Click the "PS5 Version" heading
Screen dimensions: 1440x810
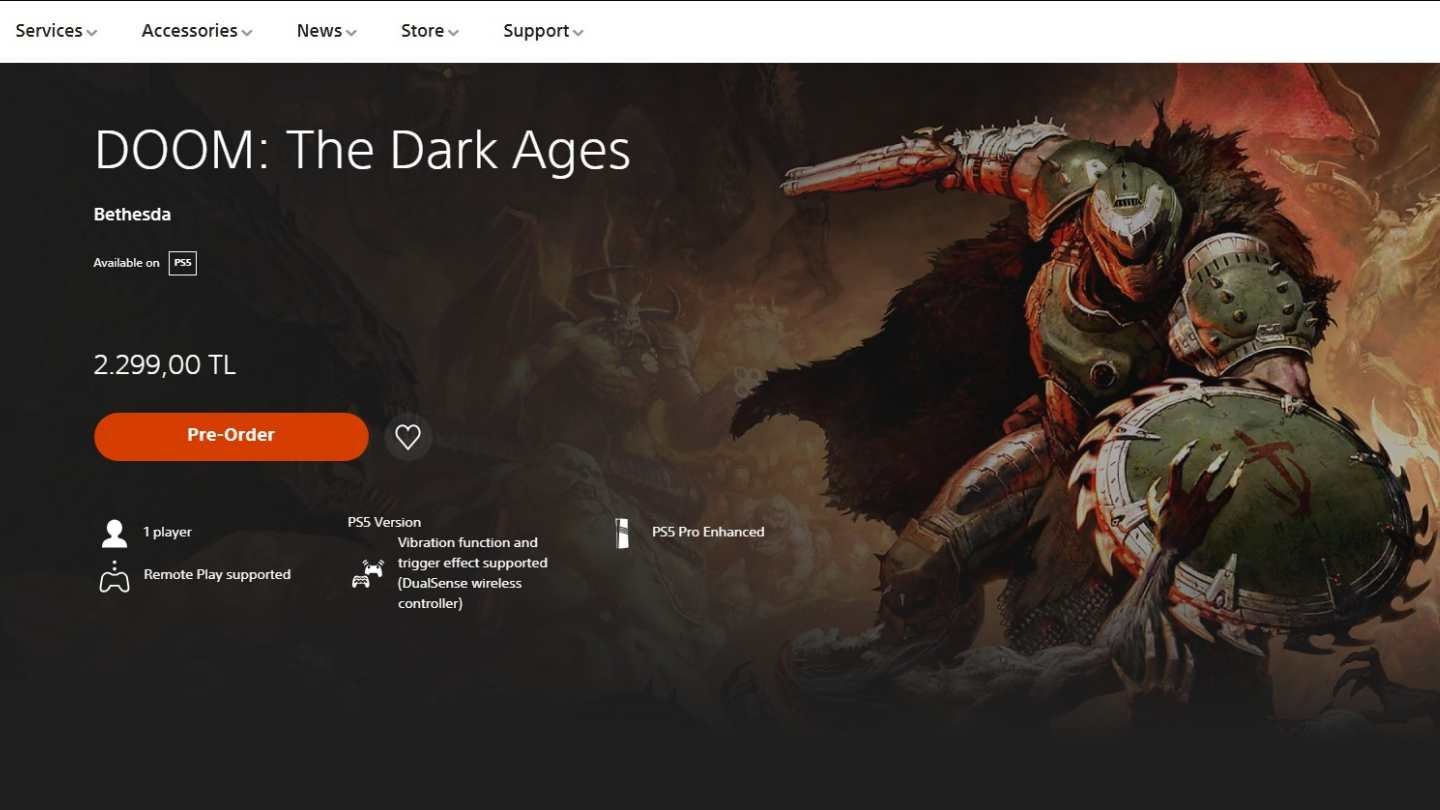384,522
